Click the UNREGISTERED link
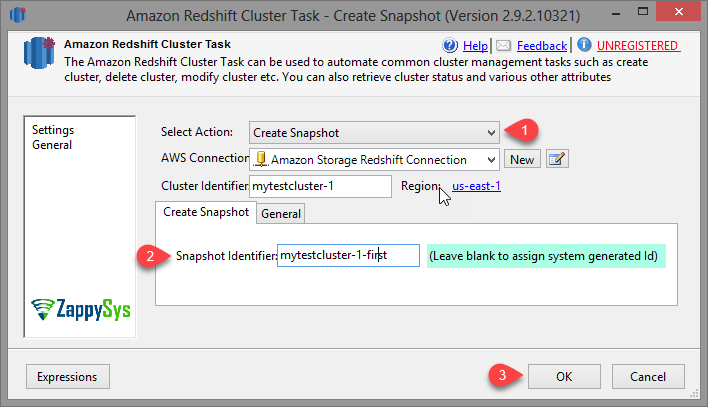This screenshot has width=708, height=407. (x=638, y=46)
